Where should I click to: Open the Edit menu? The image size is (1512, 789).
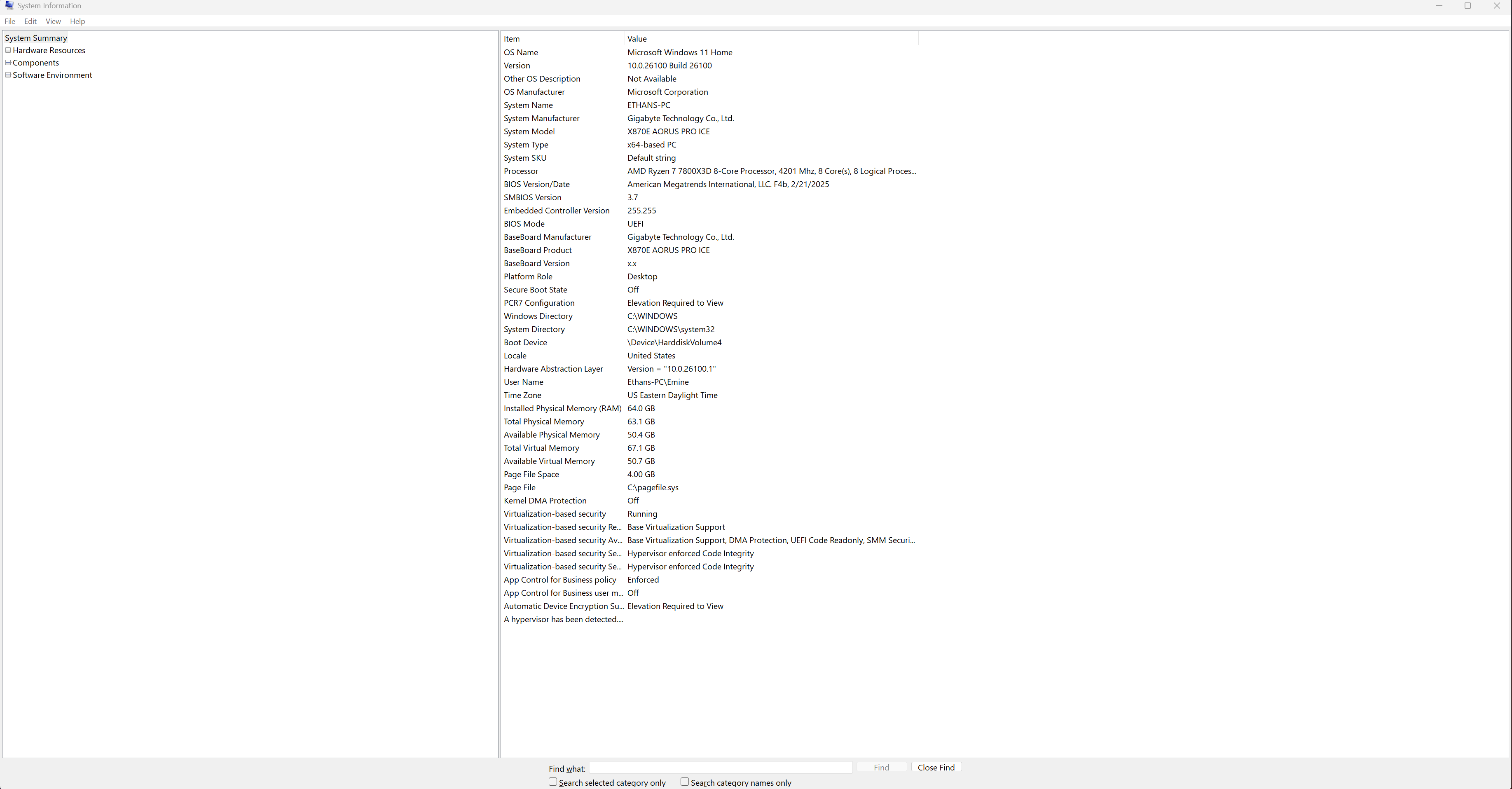(x=30, y=21)
